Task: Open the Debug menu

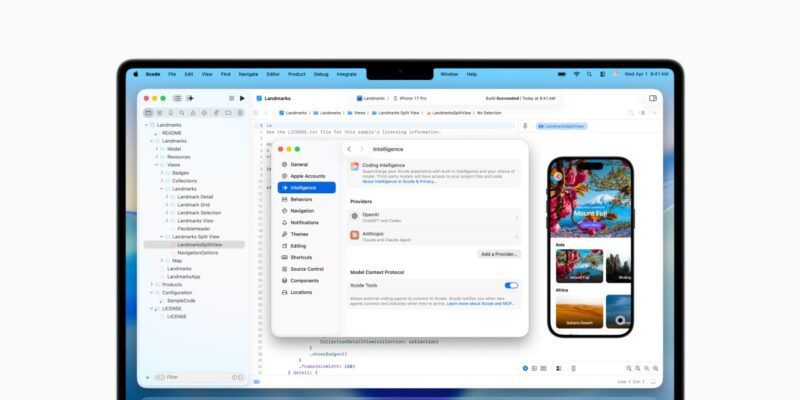Action: tap(321, 74)
